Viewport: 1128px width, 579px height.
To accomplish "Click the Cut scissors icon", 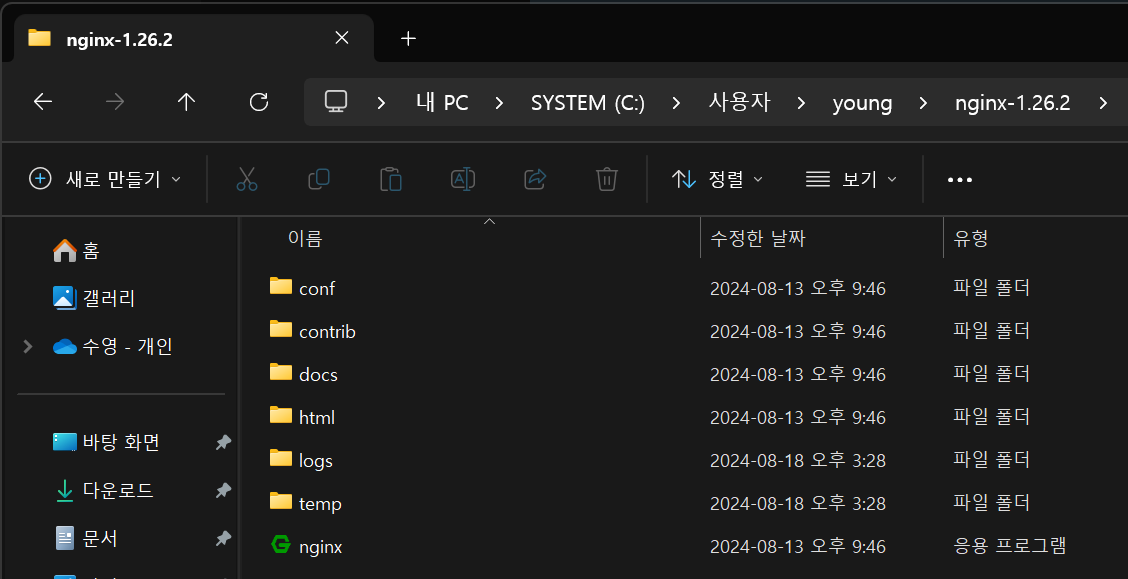I will (x=247, y=179).
